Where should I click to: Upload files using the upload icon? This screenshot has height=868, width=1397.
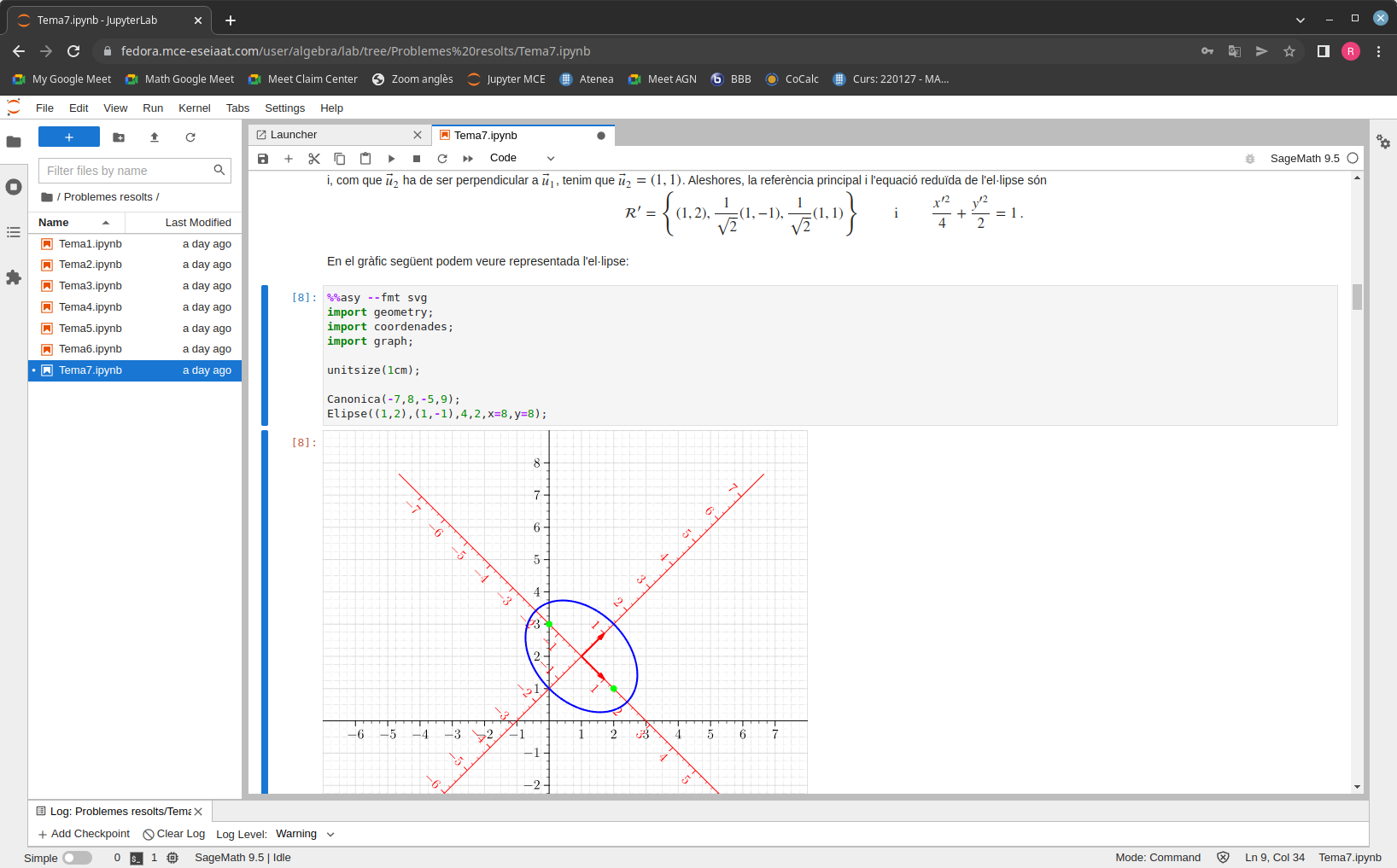coord(155,137)
